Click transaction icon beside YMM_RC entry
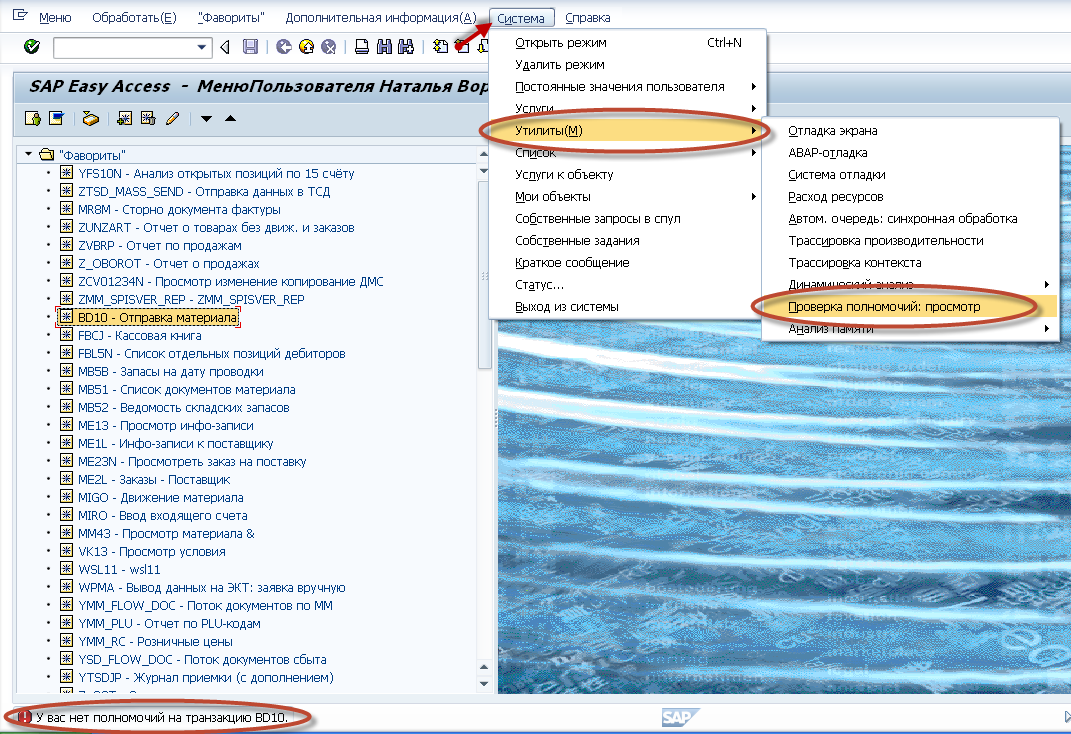Screen dimensions: 1071x734 [x=66, y=641]
